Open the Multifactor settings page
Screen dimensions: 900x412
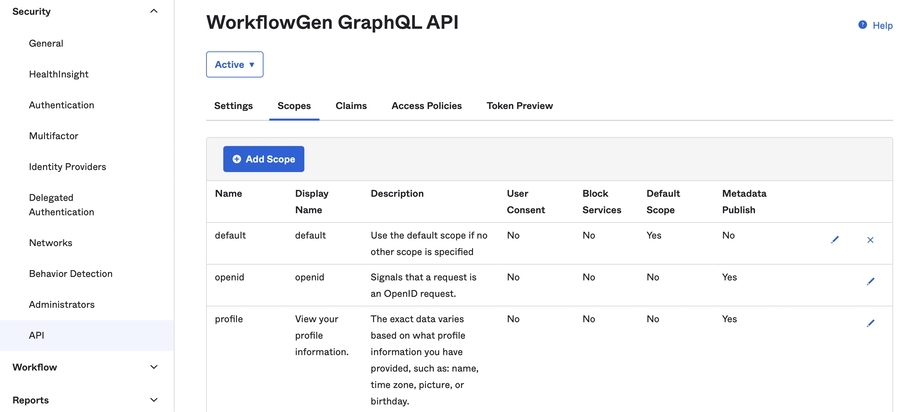[x=53, y=136]
